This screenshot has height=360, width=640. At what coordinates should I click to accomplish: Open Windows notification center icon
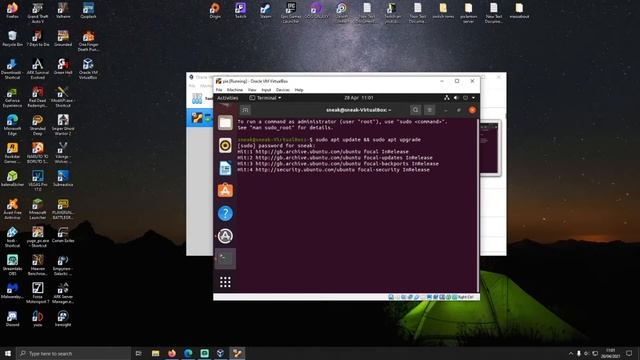point(629,353)
